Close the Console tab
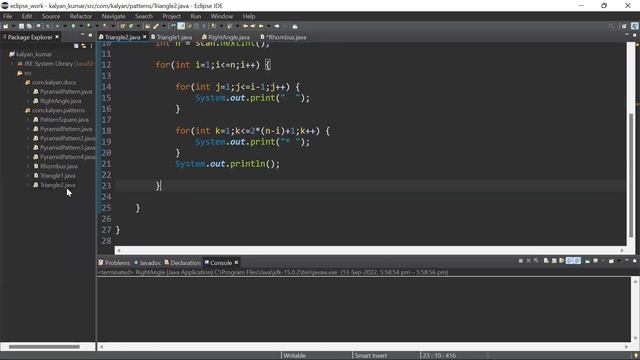Screen dimensions: 640x360 (x=236, y=262)
